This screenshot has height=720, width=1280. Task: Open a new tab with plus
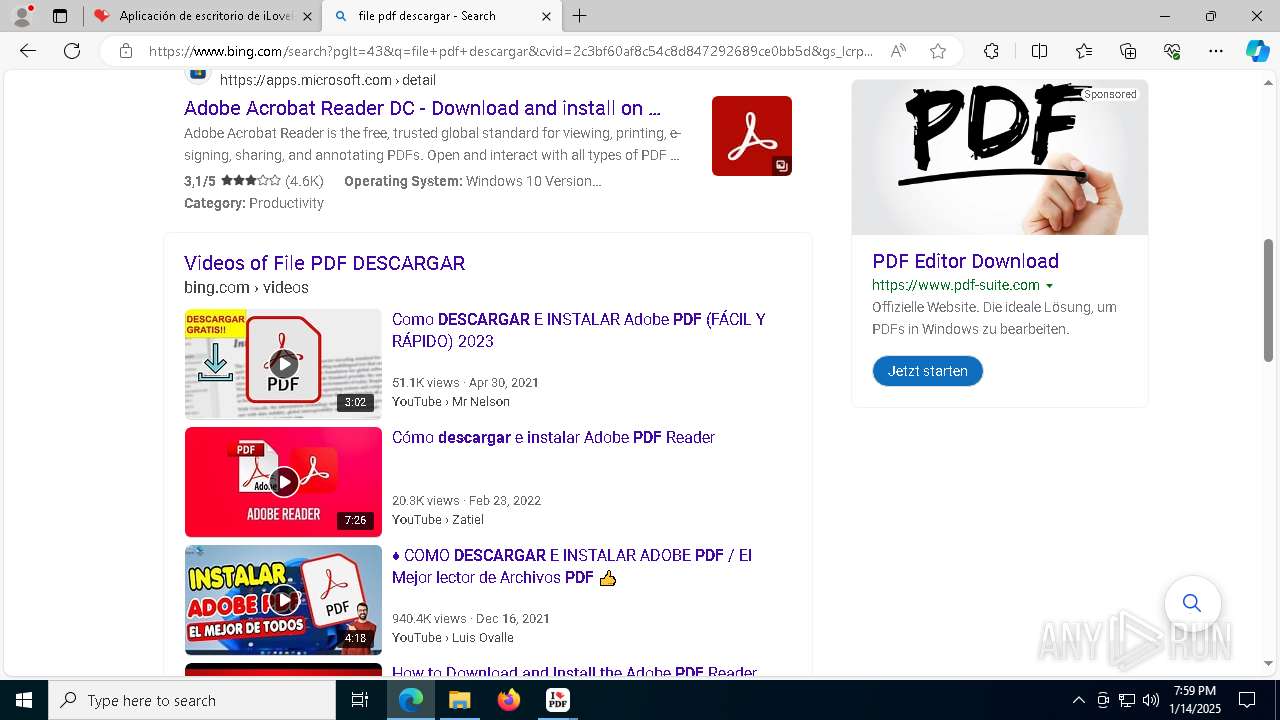click(580, 16)
